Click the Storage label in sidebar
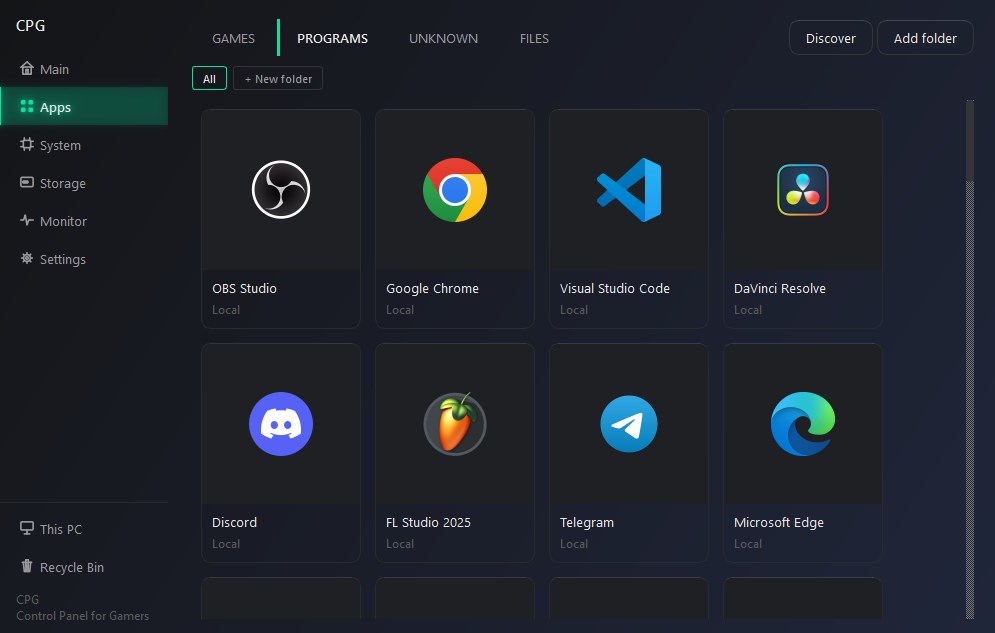This screenshot has width=995, height=633. pos(63,184)
